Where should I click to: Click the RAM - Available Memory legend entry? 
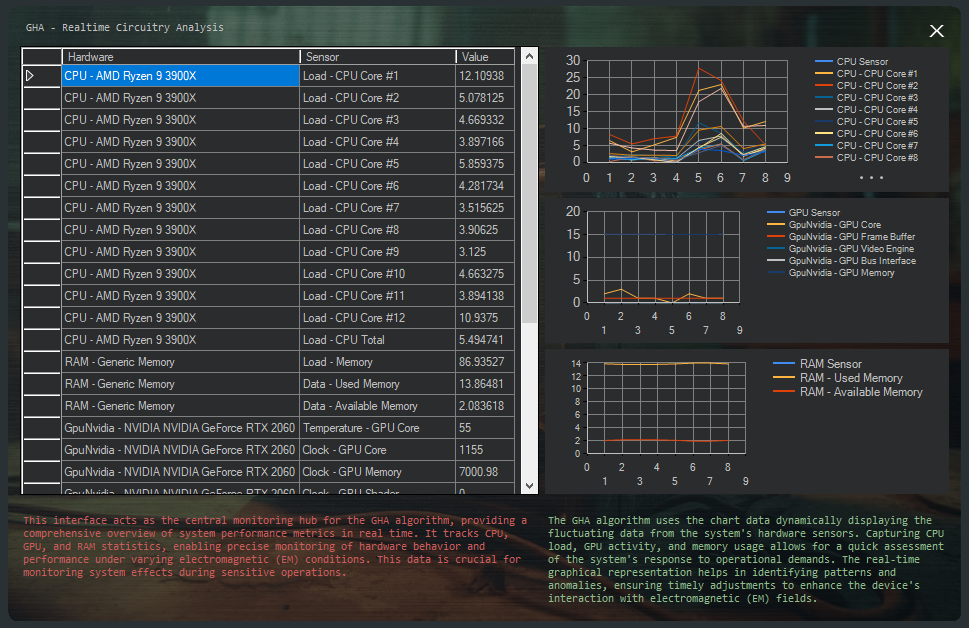tap(848, 392)
